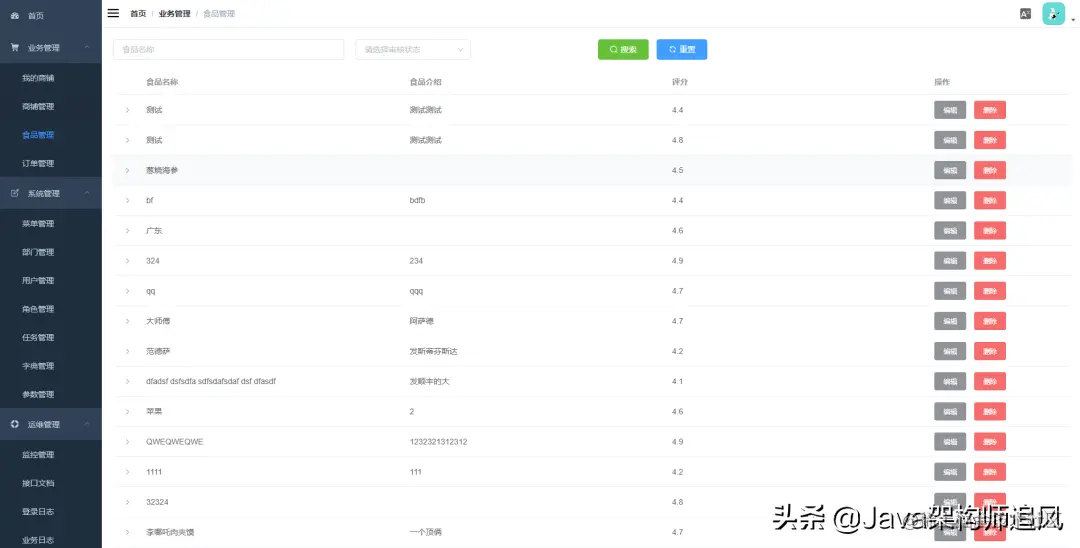1080x548 pixels.
Task: Open the 请选择审核状态 dropdown
Action: point(413,50)
